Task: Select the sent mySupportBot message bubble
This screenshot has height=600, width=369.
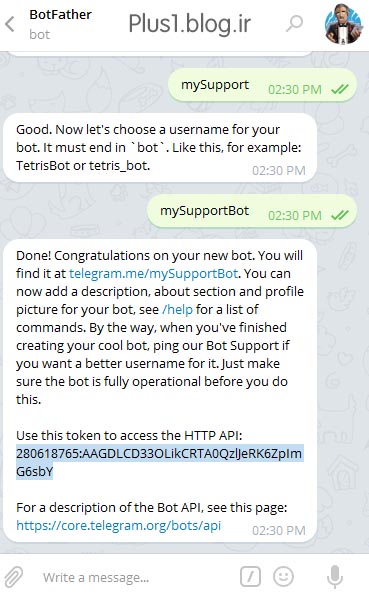Action: pyautogui.click(x=252, y=211)
